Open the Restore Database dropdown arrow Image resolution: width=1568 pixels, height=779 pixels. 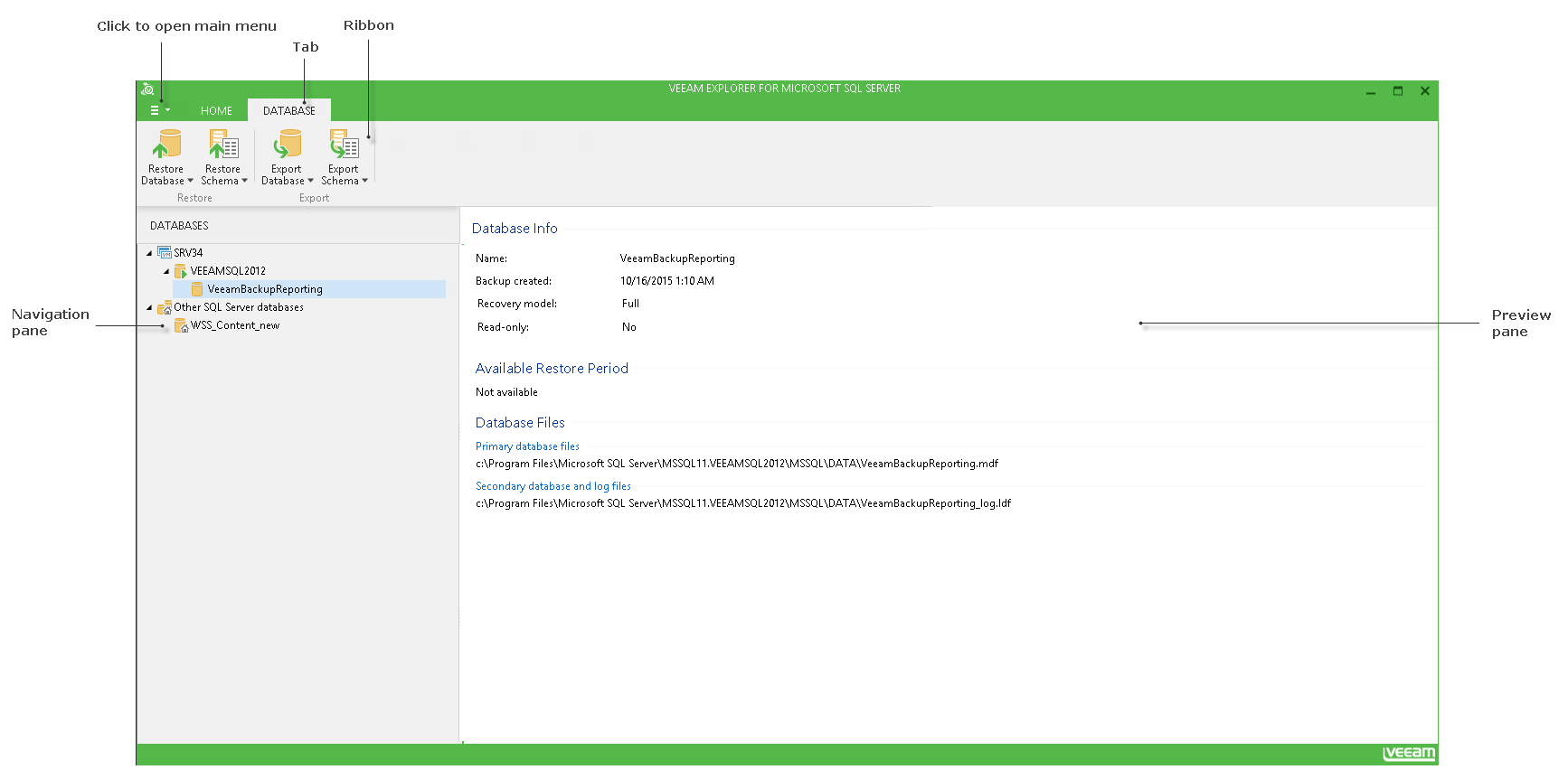[x=190, y=181]
